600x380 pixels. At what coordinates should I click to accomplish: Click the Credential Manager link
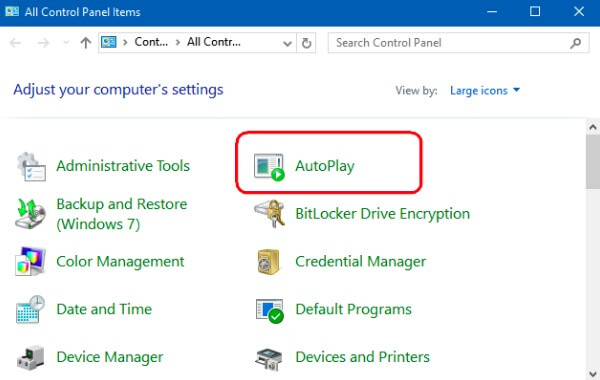click(x=360, y=262)
